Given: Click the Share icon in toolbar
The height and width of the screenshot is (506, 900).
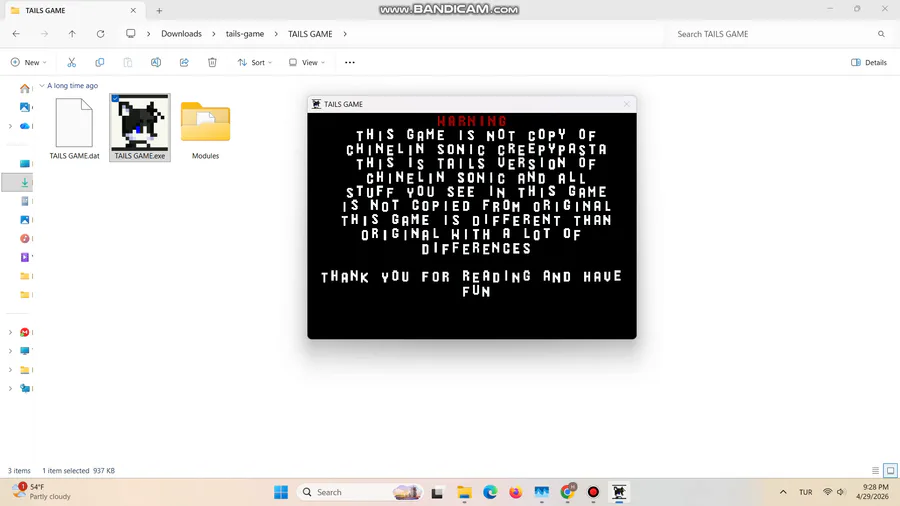Looking at the screenshot, I should 184,63.
